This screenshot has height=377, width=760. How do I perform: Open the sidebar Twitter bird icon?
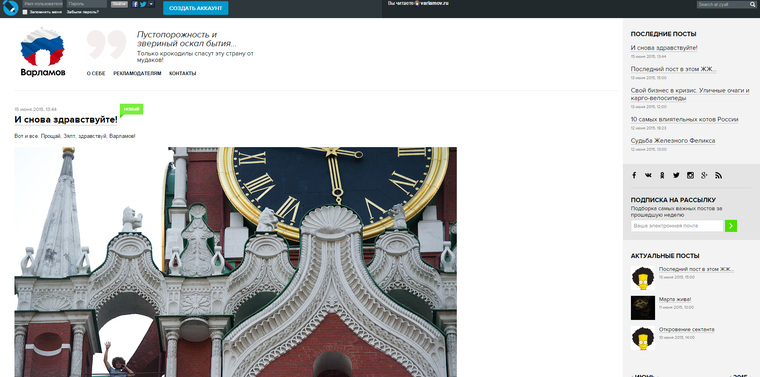point(676,175)
